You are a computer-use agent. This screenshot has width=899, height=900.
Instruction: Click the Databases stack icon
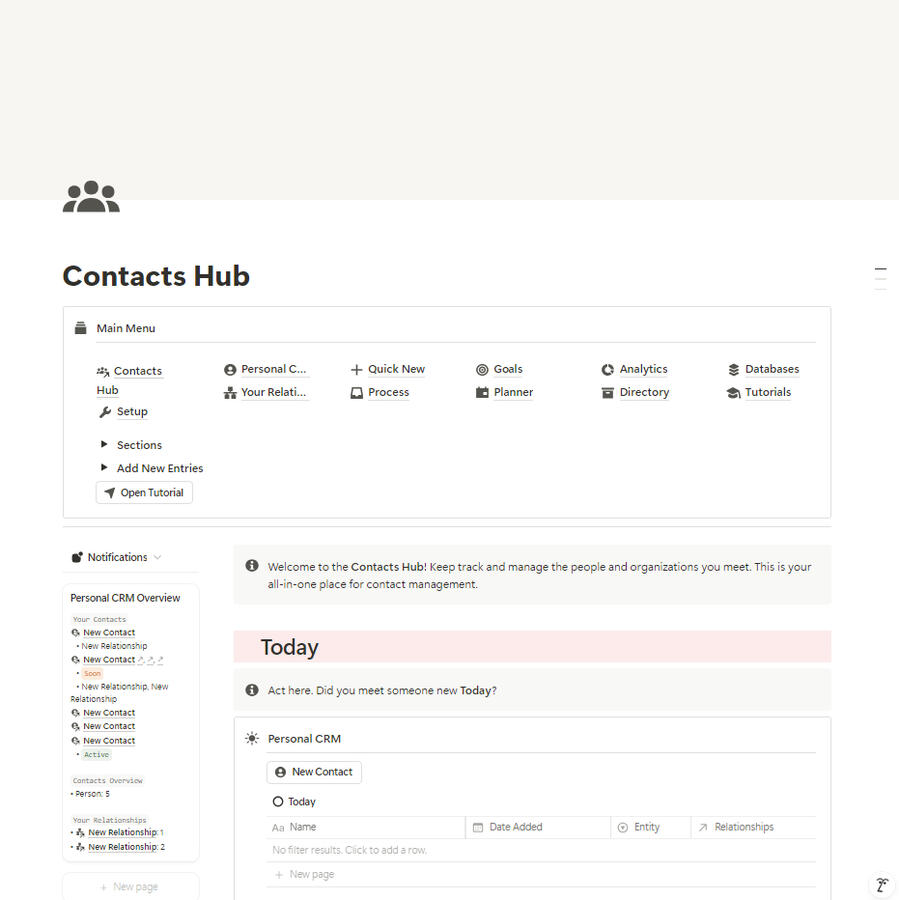click(x=733, y=370)
